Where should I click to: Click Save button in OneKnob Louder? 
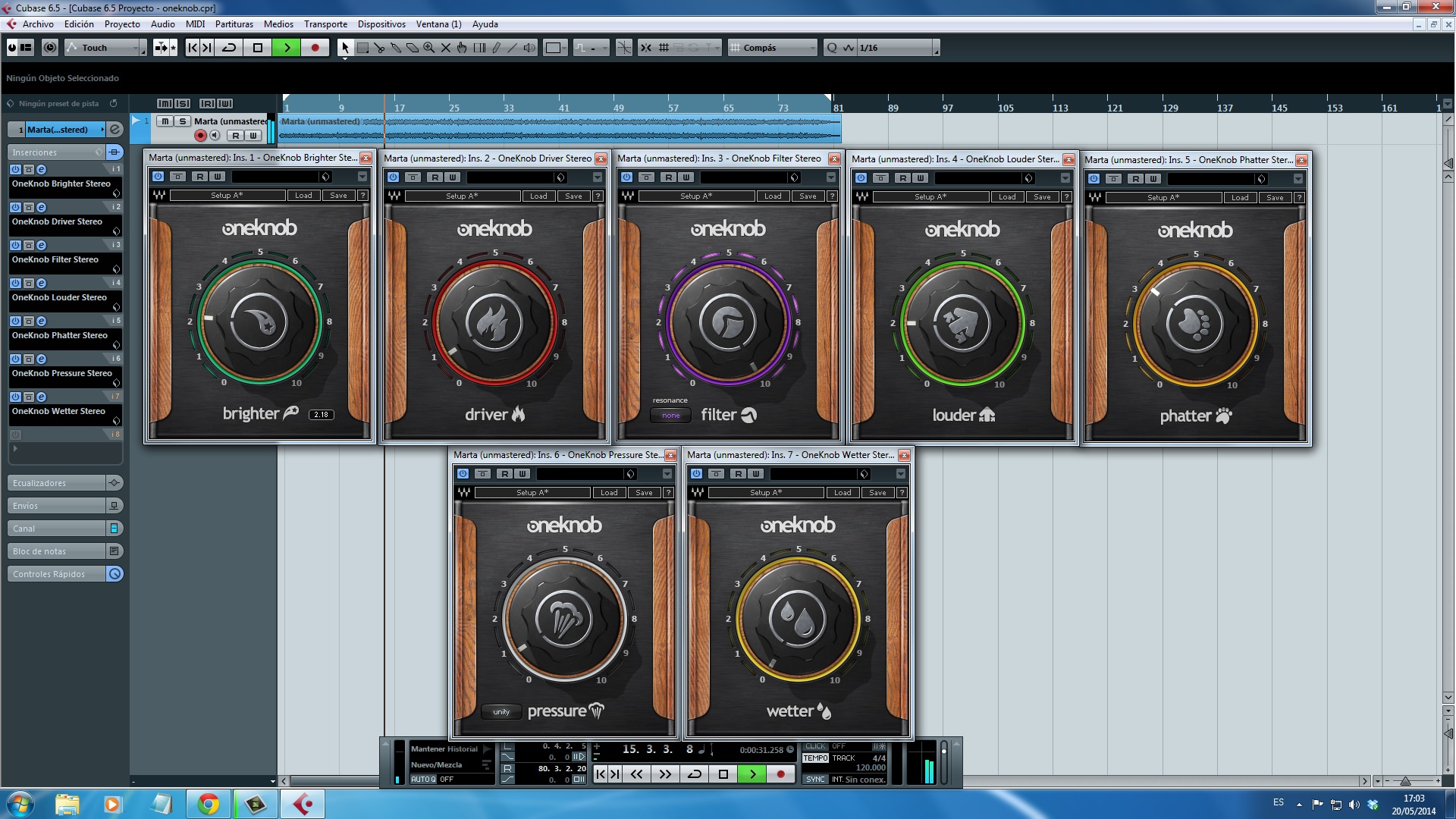pos(1043,197)
